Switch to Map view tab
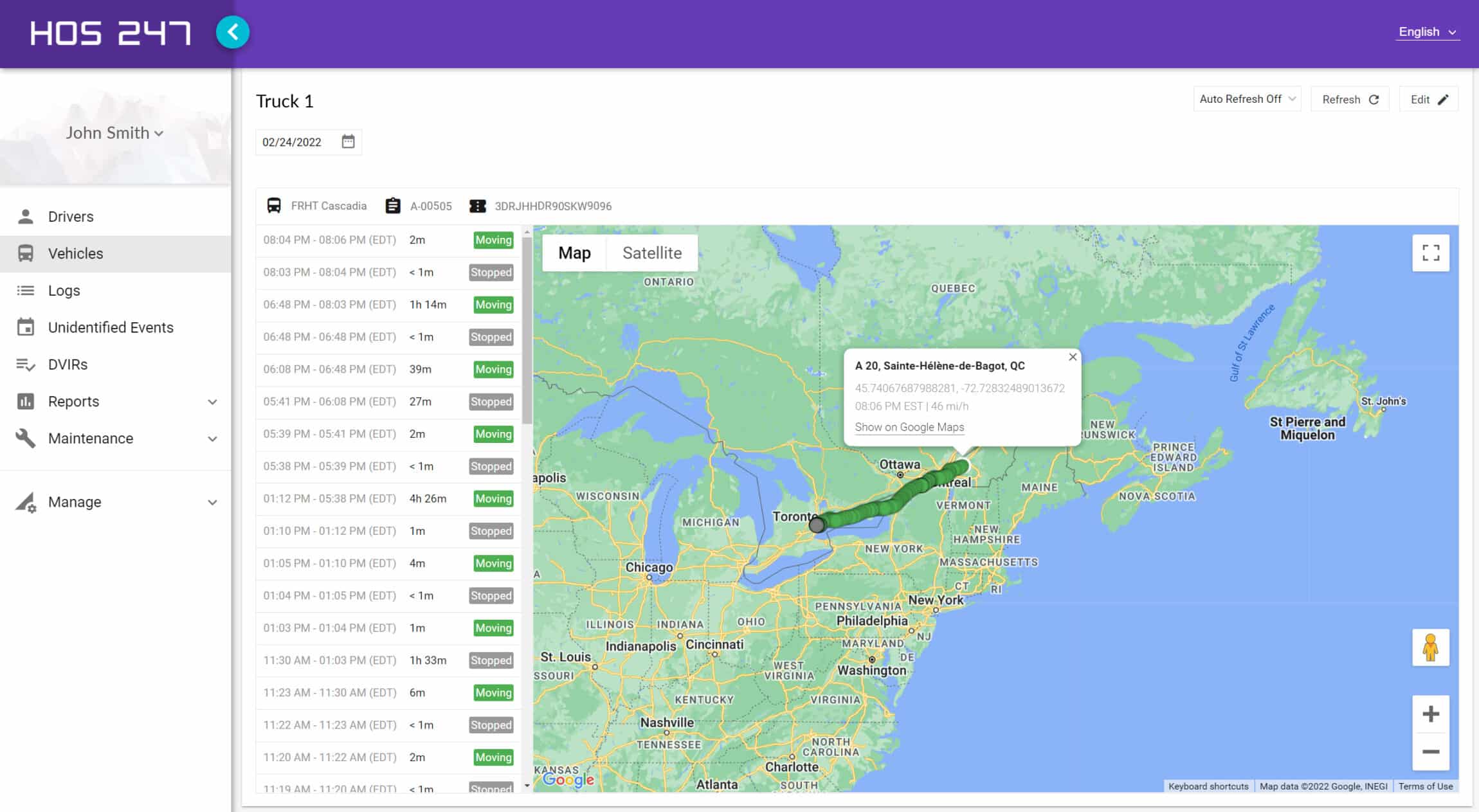This screenshot has width=1479, height=812. [x=575, y=253]
